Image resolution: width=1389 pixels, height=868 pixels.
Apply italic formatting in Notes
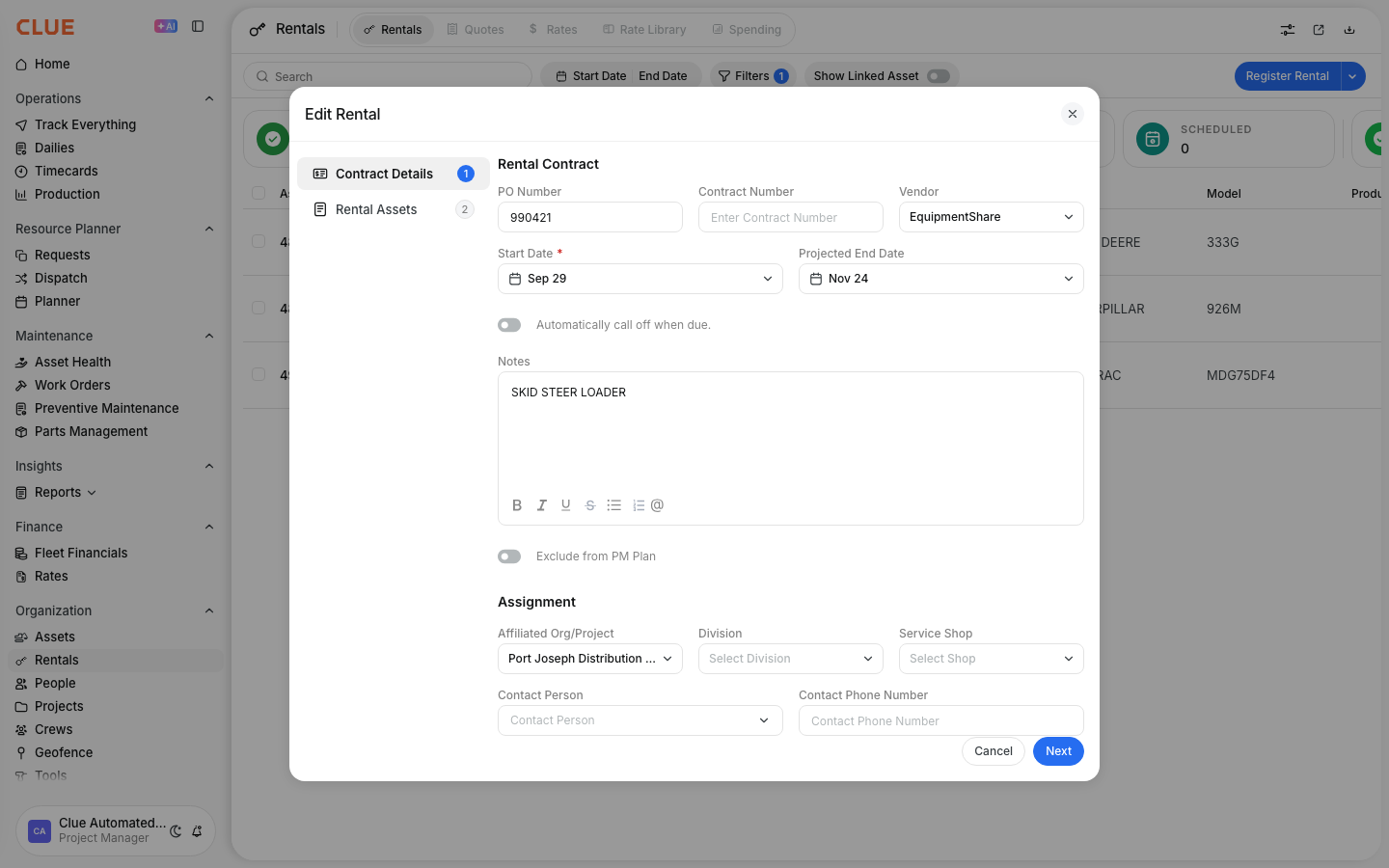pos(542,505)
